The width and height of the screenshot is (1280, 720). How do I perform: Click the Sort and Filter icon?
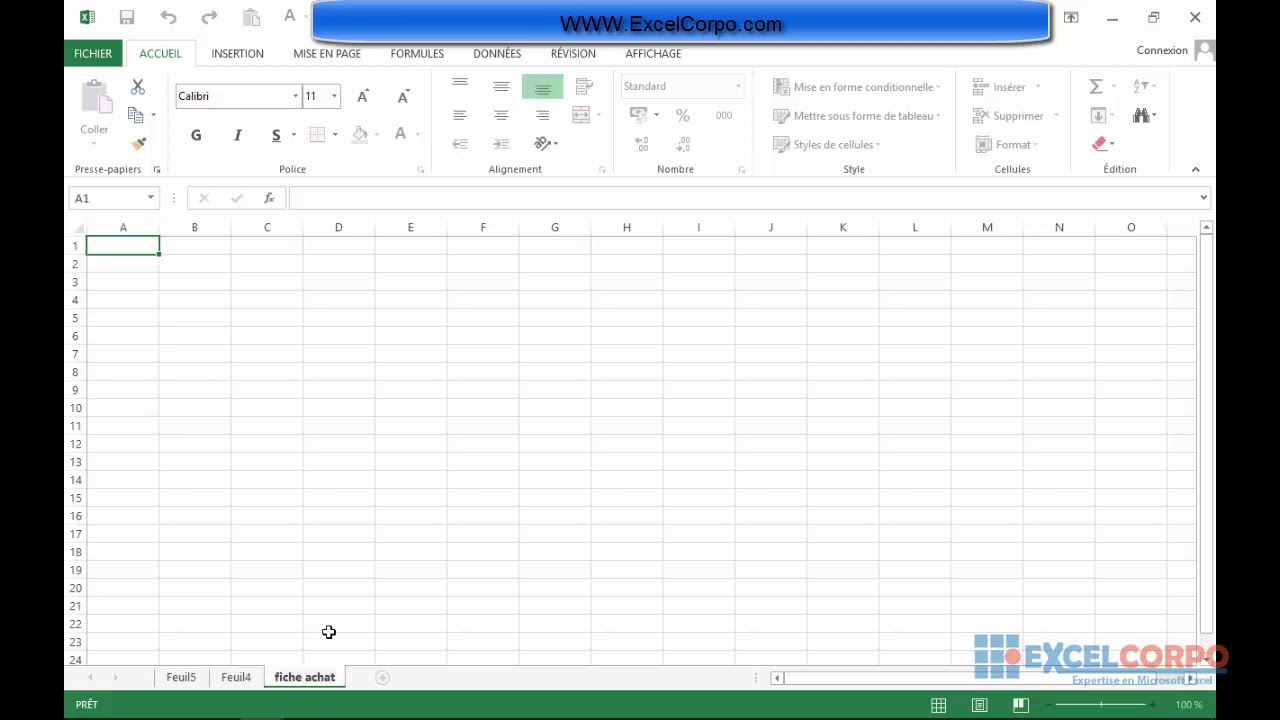[x=1140, y=87]
